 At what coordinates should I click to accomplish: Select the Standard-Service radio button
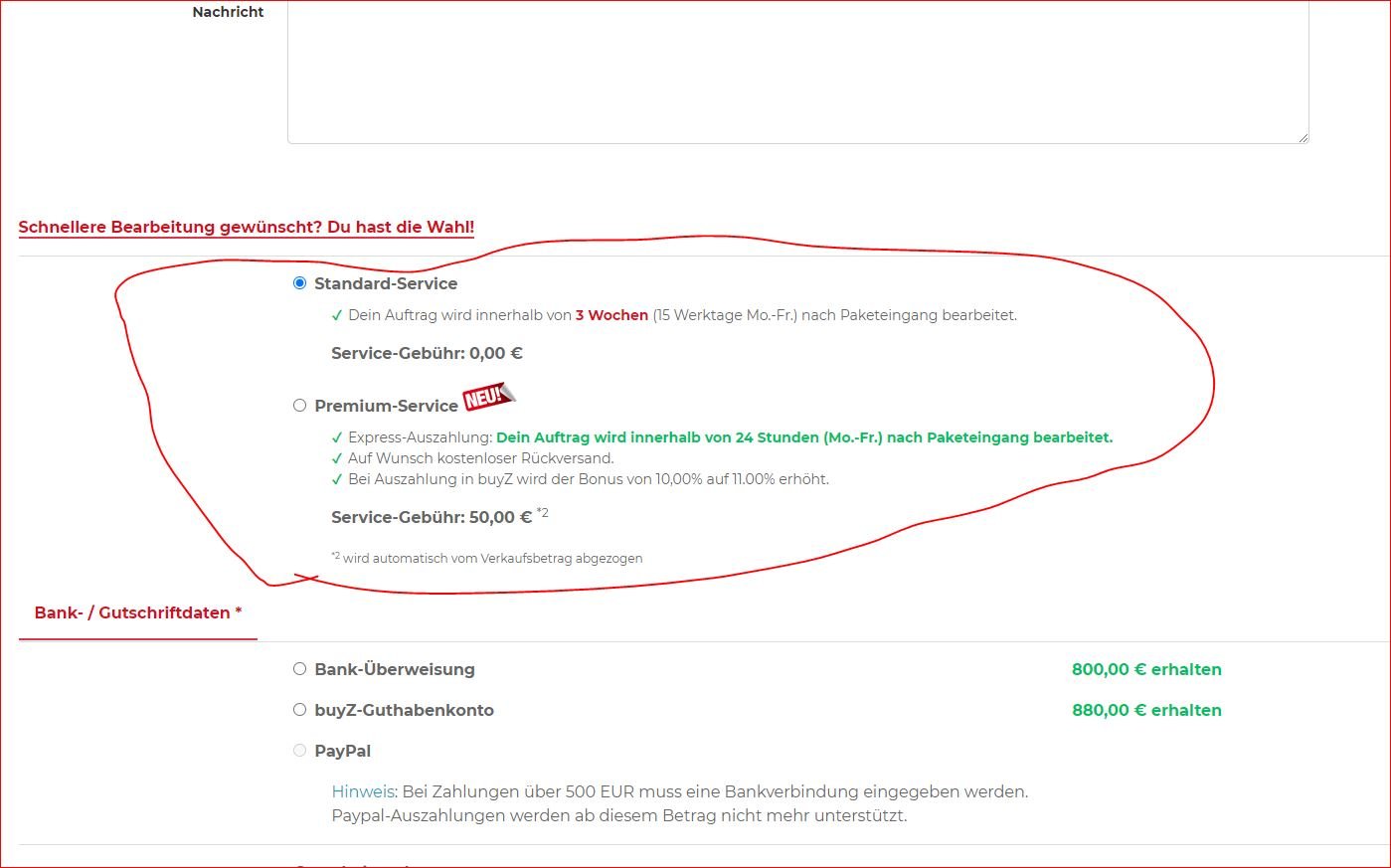coord(299,283)
